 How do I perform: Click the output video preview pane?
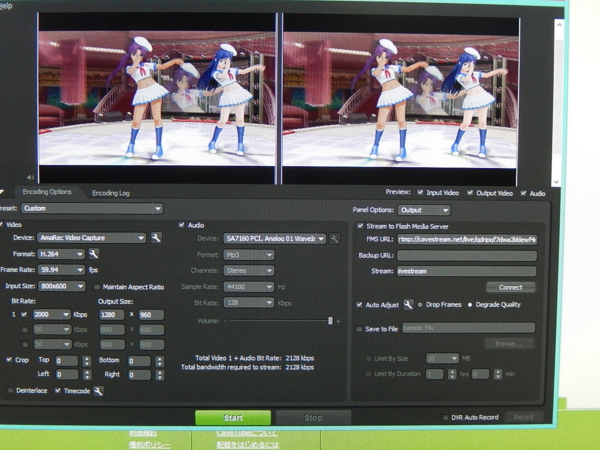[x=400, y=99]
